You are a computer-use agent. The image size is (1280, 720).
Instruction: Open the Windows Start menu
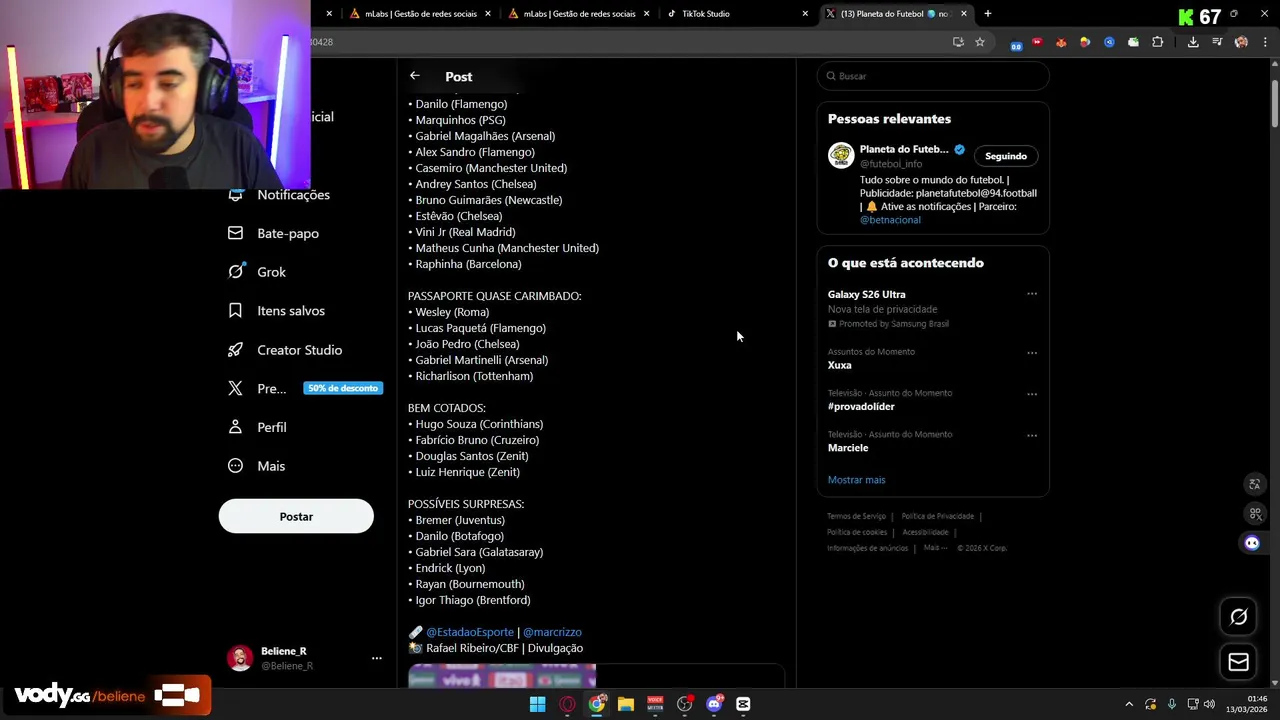pos(537,704)
